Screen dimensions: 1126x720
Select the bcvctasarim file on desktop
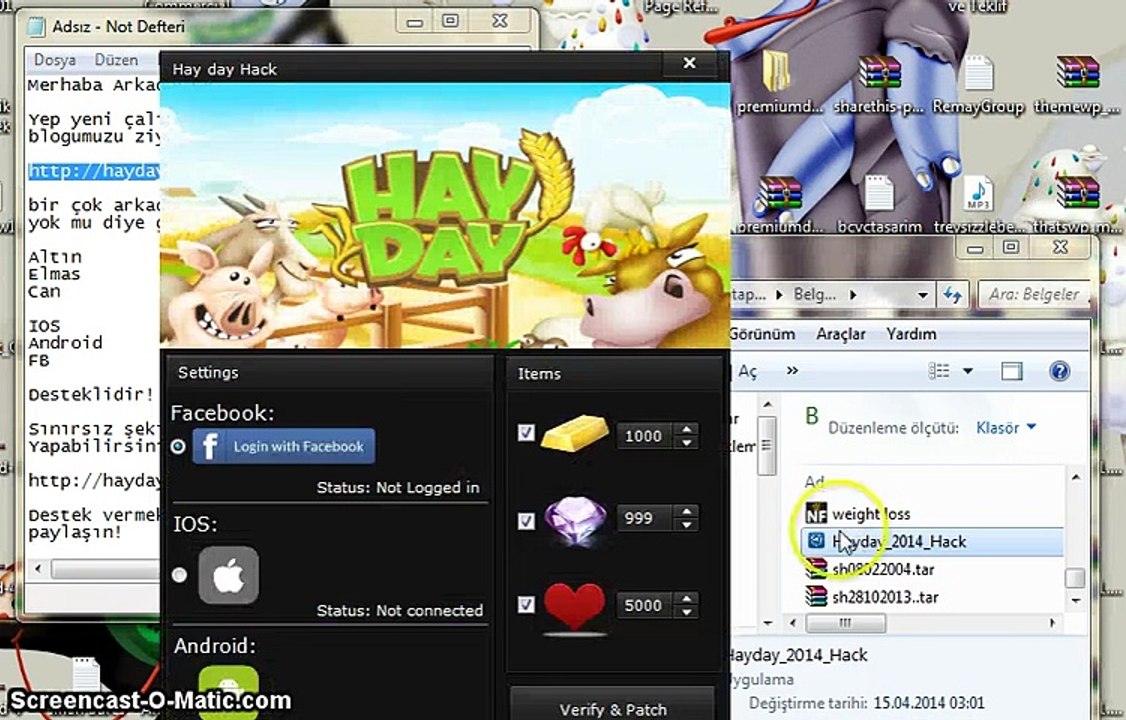pos(879,202)
